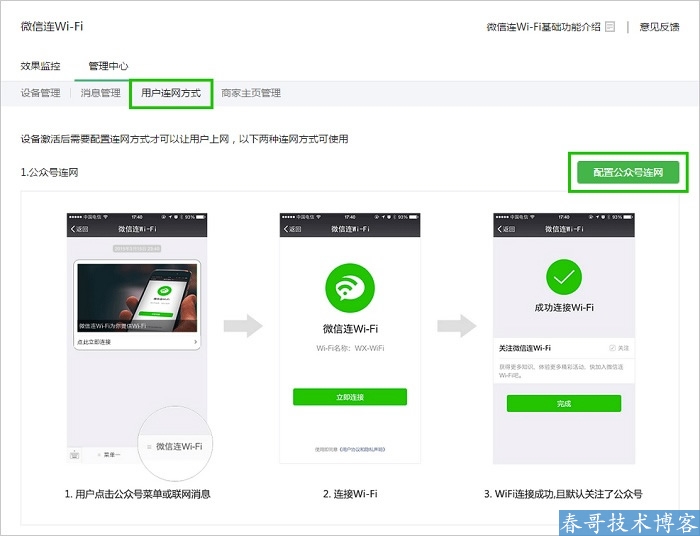
Task: Toggle the 关注 checkbox in third phone
Action: click(x=612, y=348)
